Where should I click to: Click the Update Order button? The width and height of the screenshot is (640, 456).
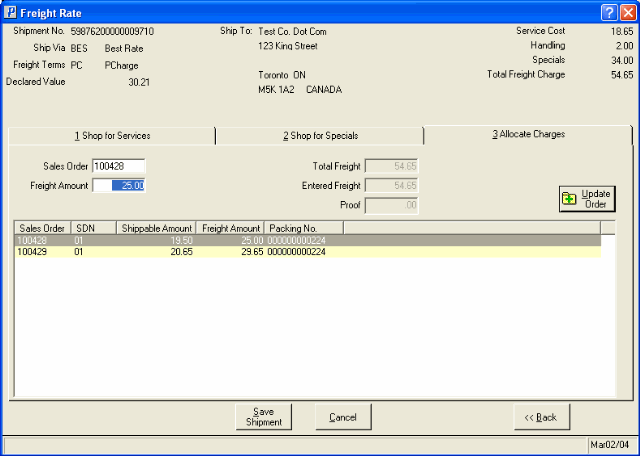(587, 199)
